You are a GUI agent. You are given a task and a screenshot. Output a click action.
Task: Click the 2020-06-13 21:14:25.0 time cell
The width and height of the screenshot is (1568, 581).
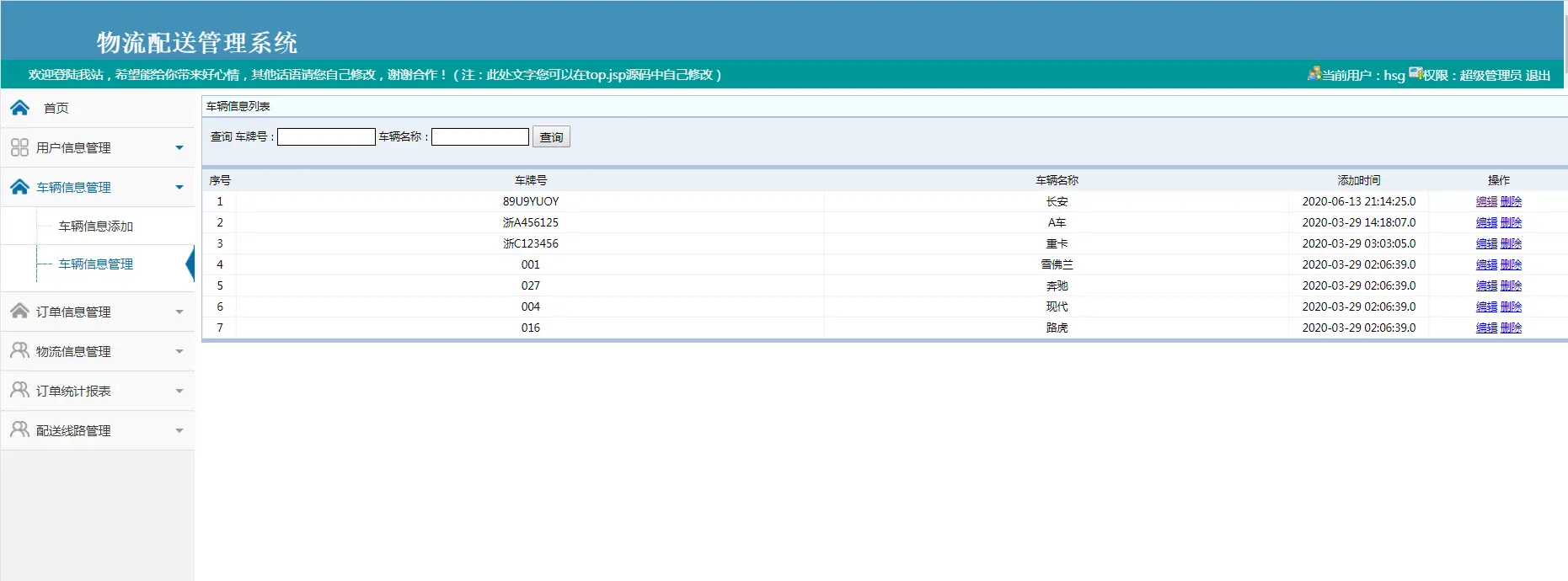click(x=1359, y=201)
